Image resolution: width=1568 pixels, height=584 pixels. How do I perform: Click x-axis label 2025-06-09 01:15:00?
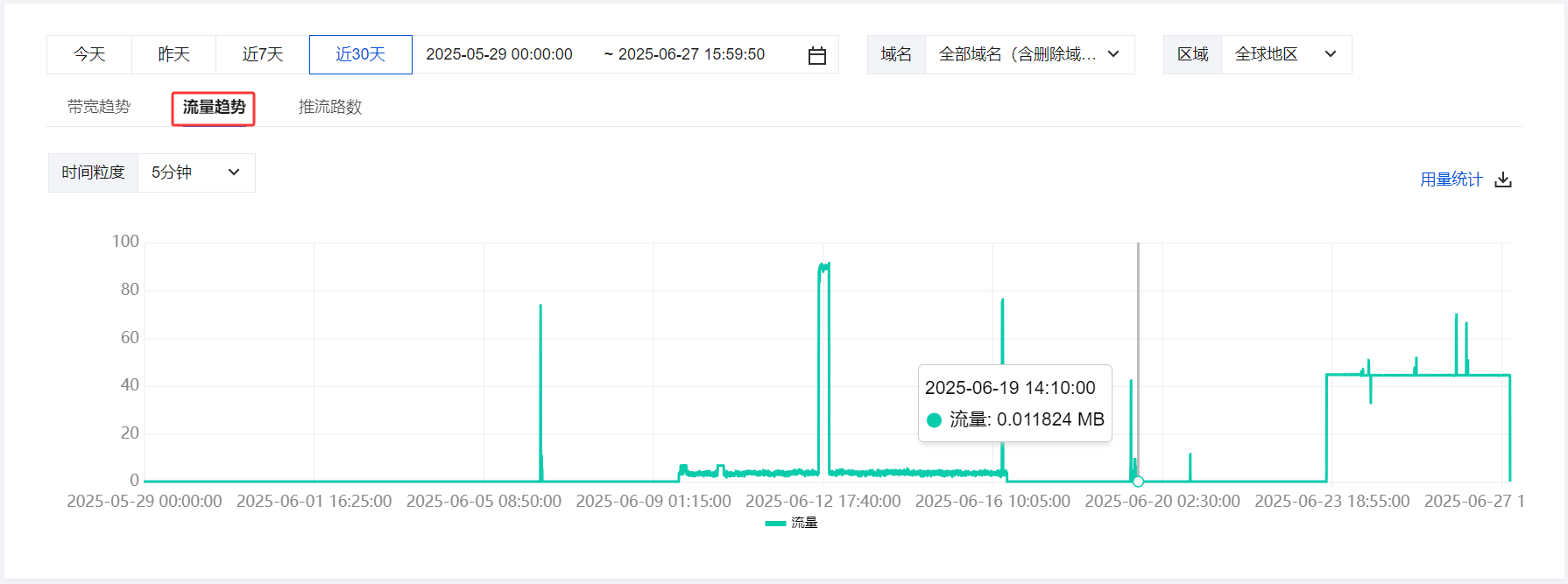tap(653, 501)
